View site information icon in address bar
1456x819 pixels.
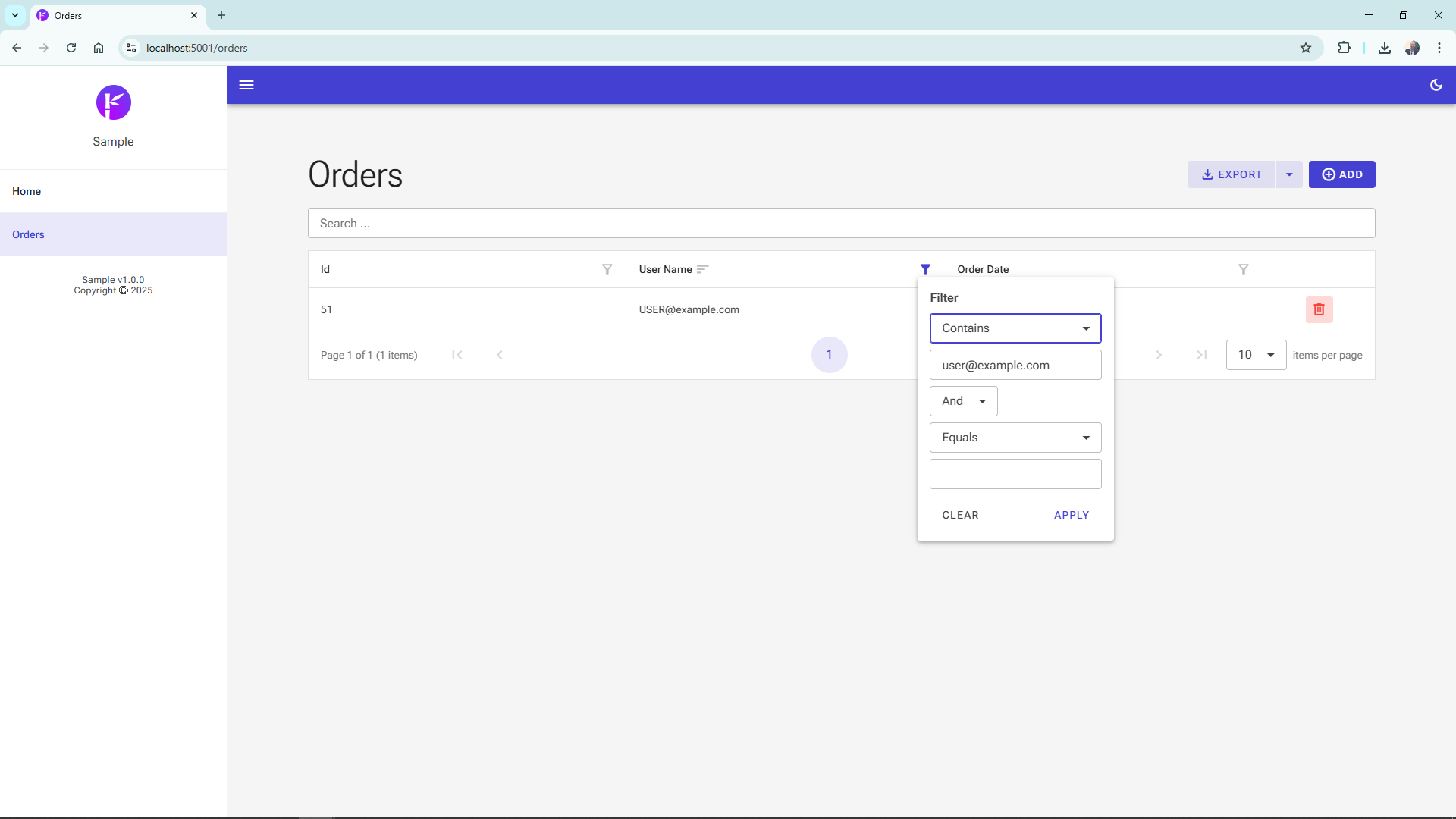(131, 48)
